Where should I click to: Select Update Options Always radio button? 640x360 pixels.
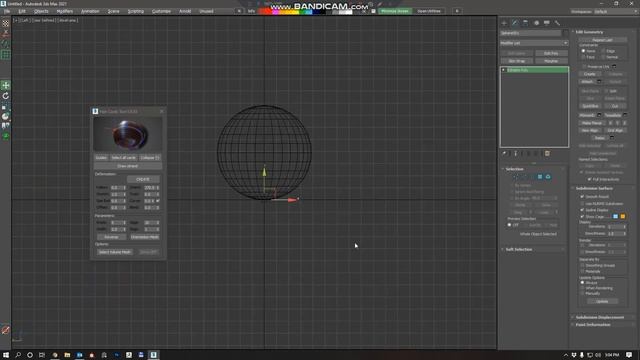click(582, 282)
